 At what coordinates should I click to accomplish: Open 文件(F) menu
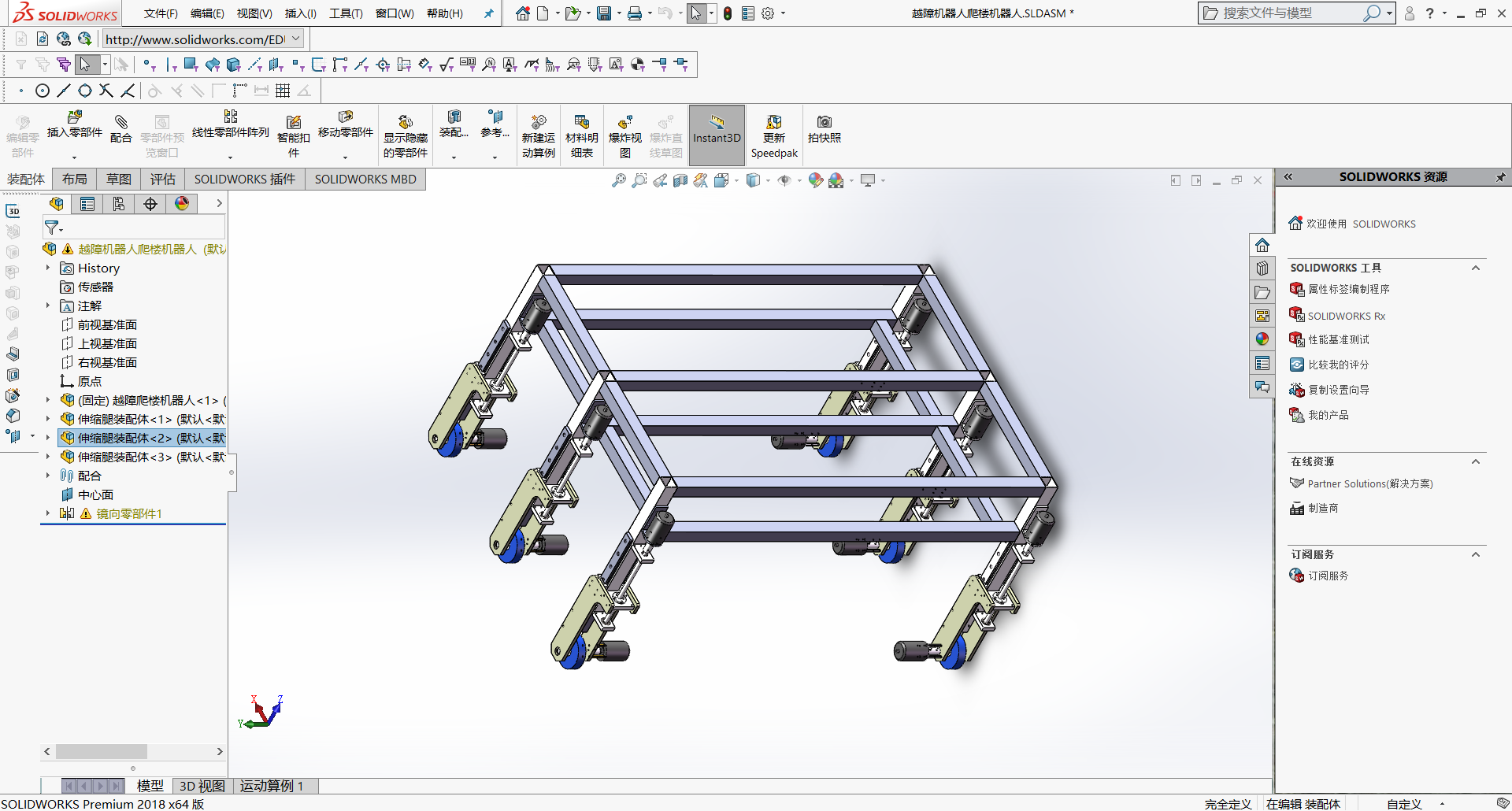coord(161,13)
